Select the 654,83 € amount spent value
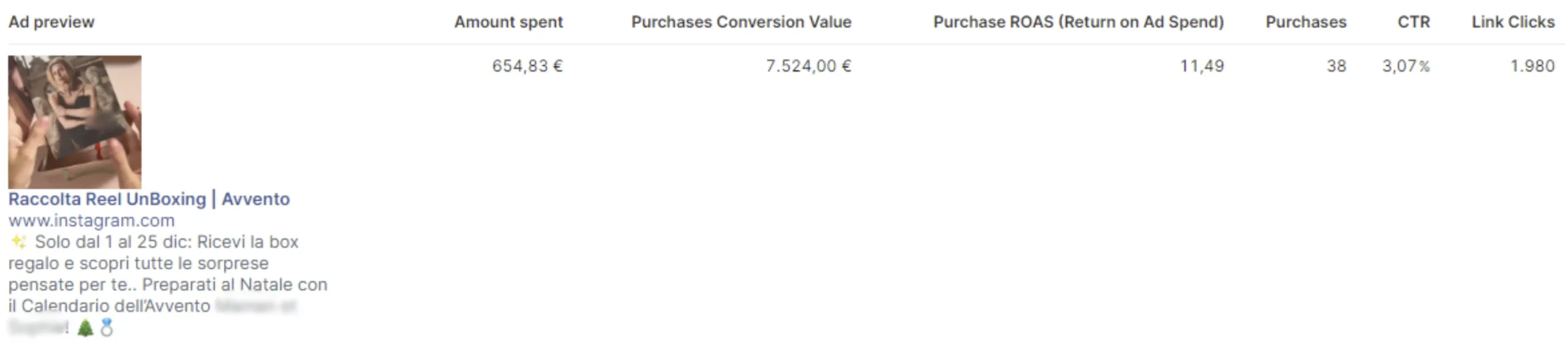Viewport: 1568px width, 352px height. [527, 66]
